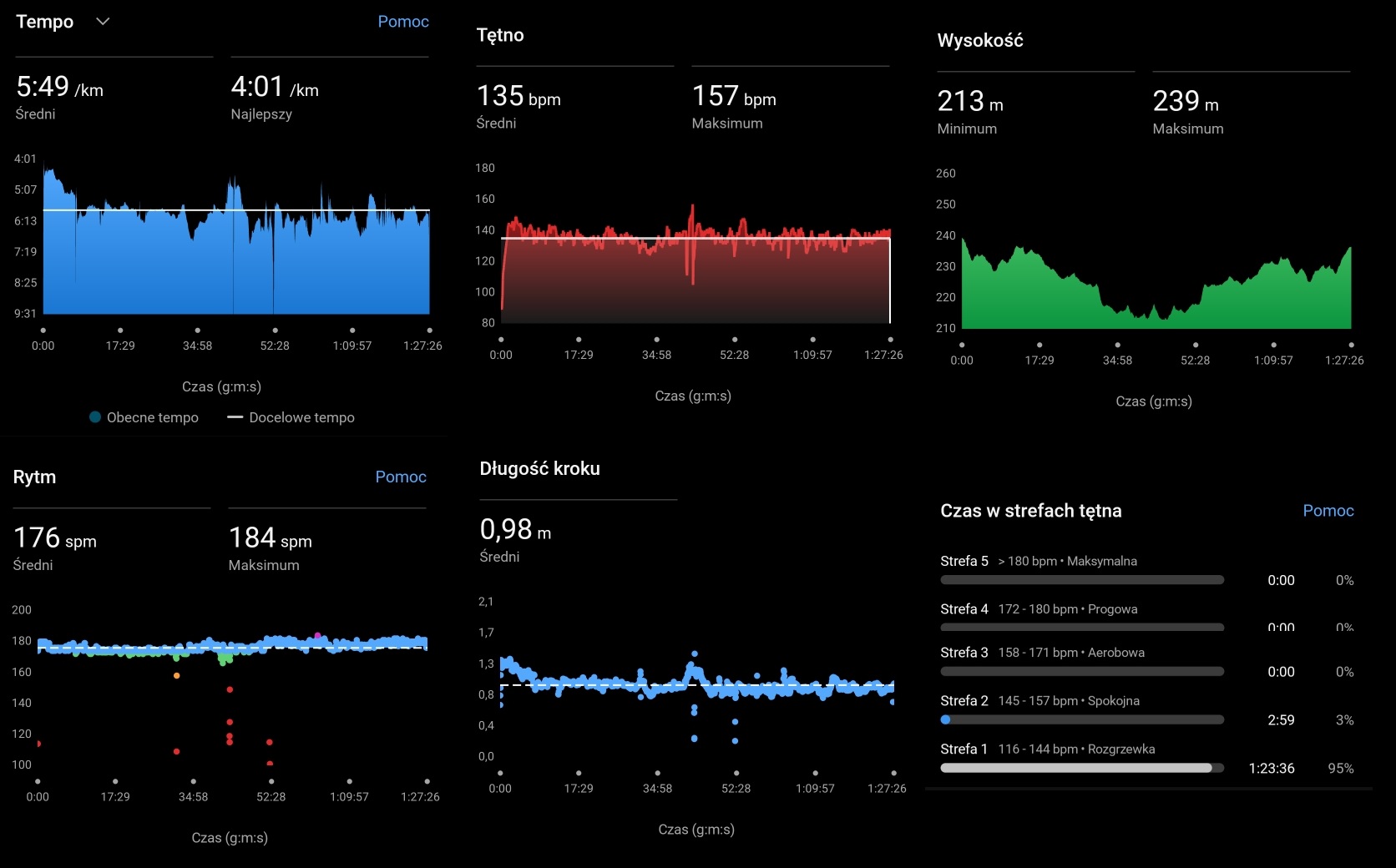Click the 157 bpm maximum heart rate

coord(733,97)
